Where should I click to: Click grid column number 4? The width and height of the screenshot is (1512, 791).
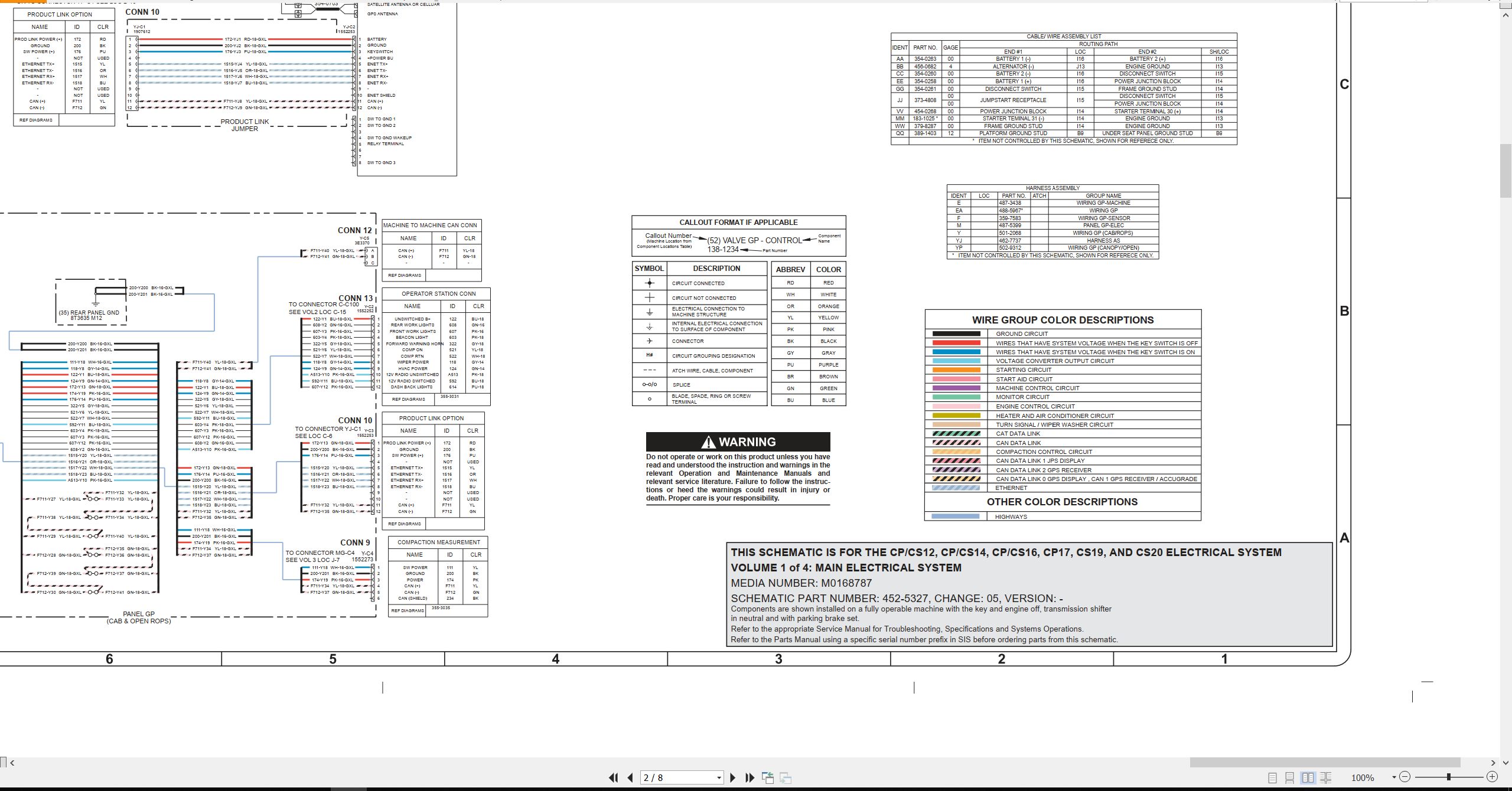(556, 659)
